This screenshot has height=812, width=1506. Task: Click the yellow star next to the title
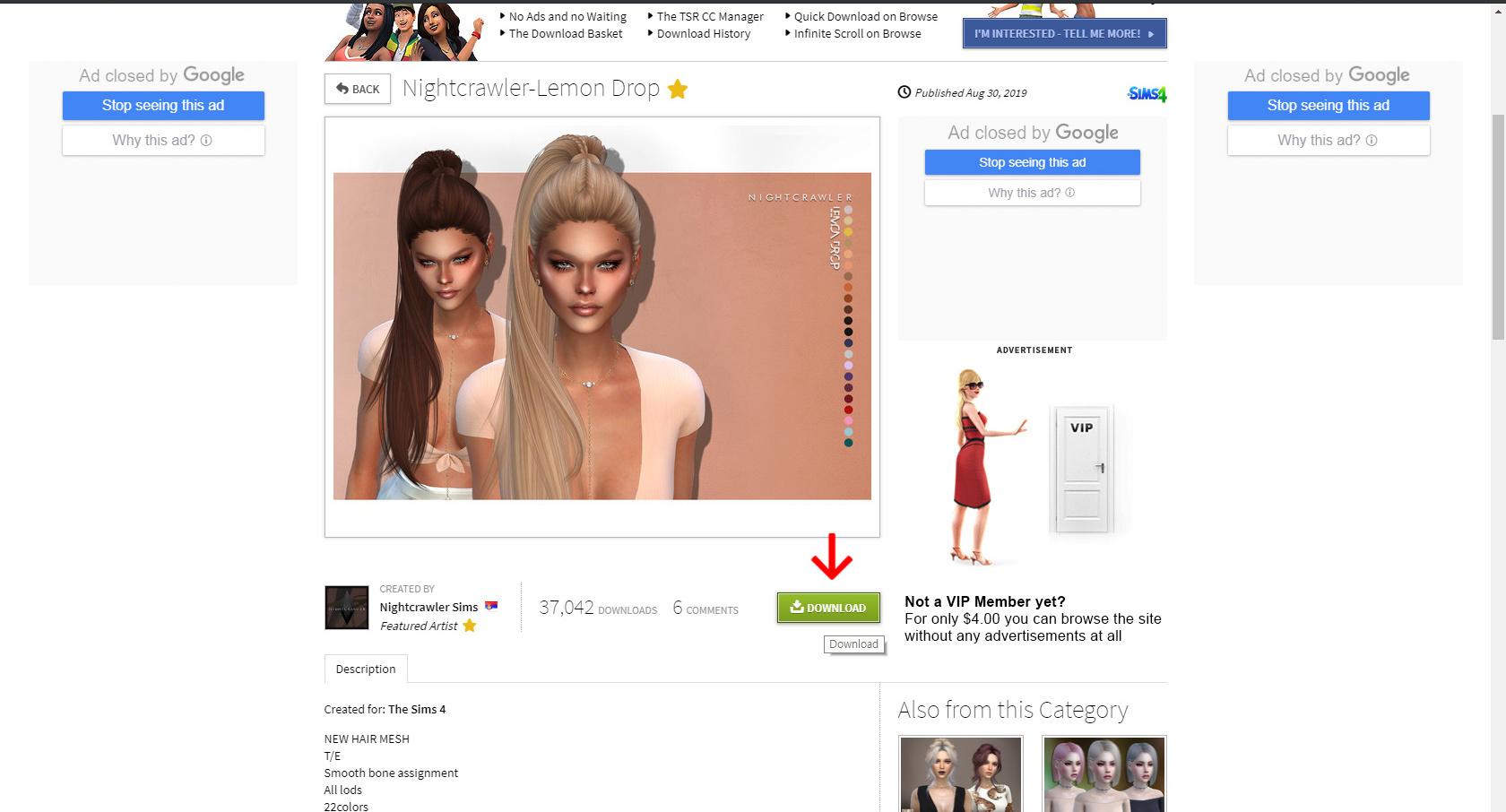click(678, 89)
